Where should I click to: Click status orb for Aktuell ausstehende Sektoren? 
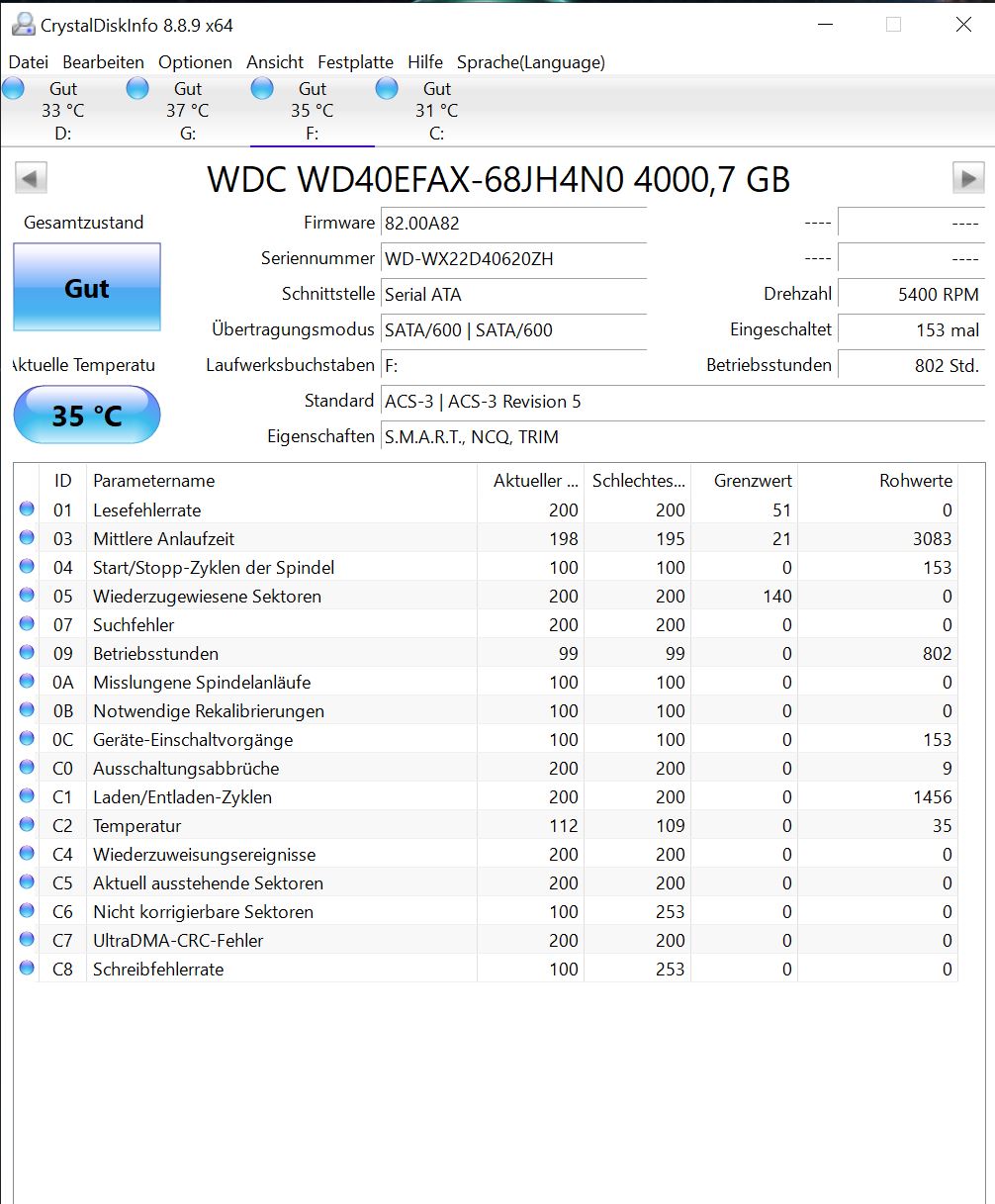pos(27,882)
